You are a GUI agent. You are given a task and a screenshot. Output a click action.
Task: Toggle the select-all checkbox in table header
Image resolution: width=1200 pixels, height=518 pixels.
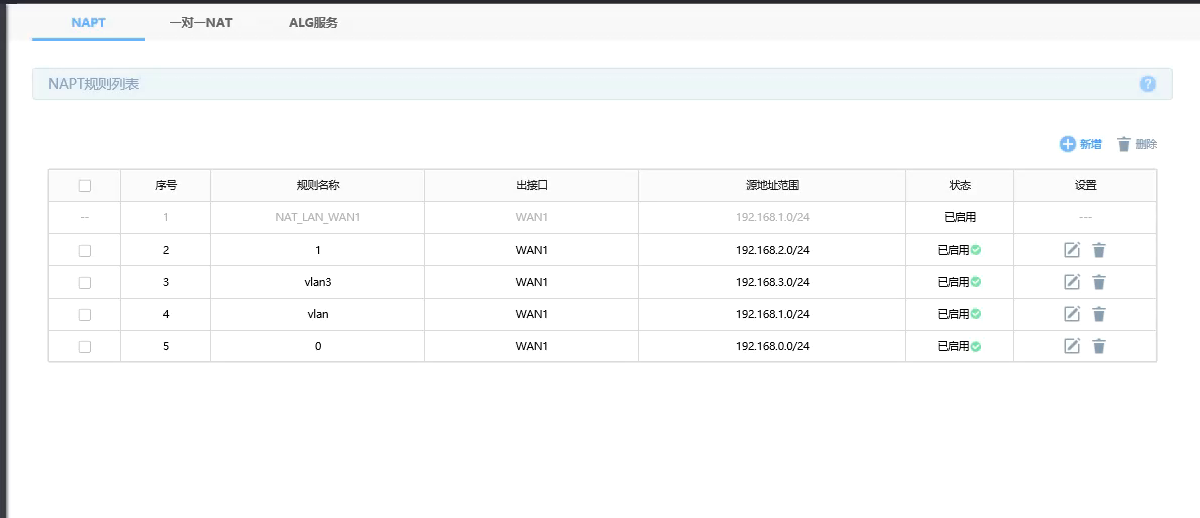85,186
